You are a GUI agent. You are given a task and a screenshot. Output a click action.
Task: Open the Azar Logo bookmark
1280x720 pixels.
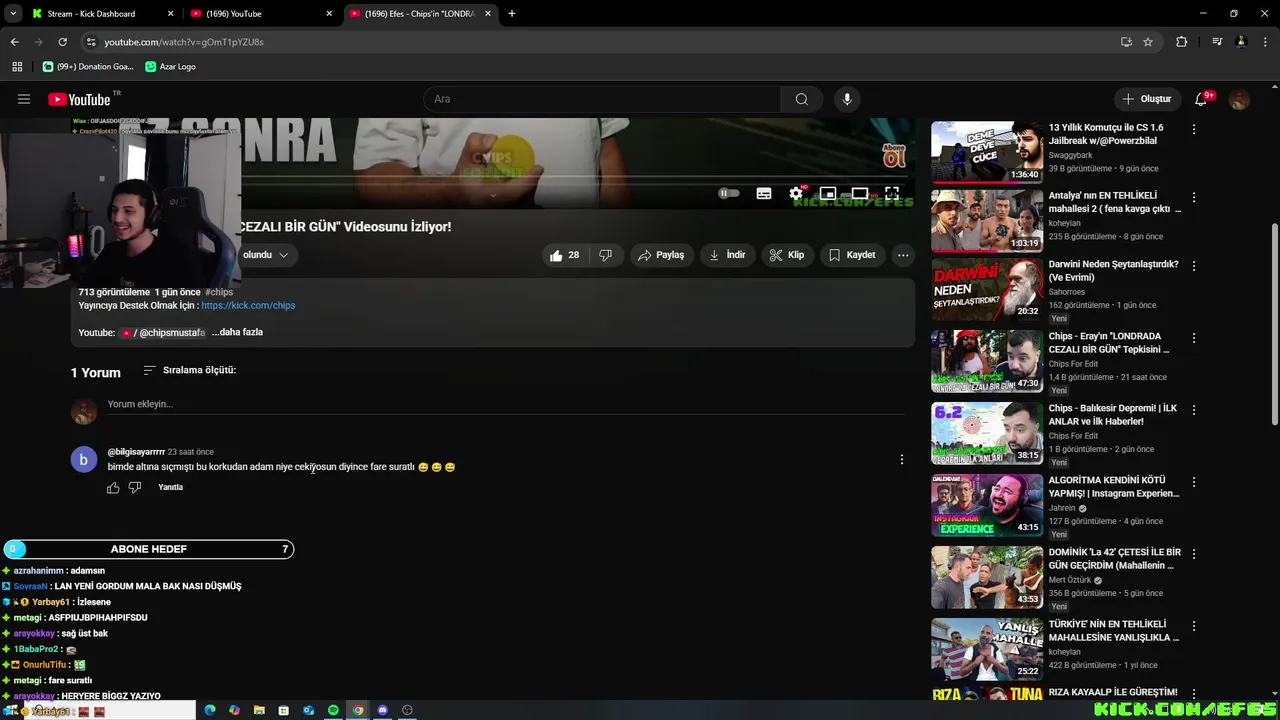coord(171,66)
